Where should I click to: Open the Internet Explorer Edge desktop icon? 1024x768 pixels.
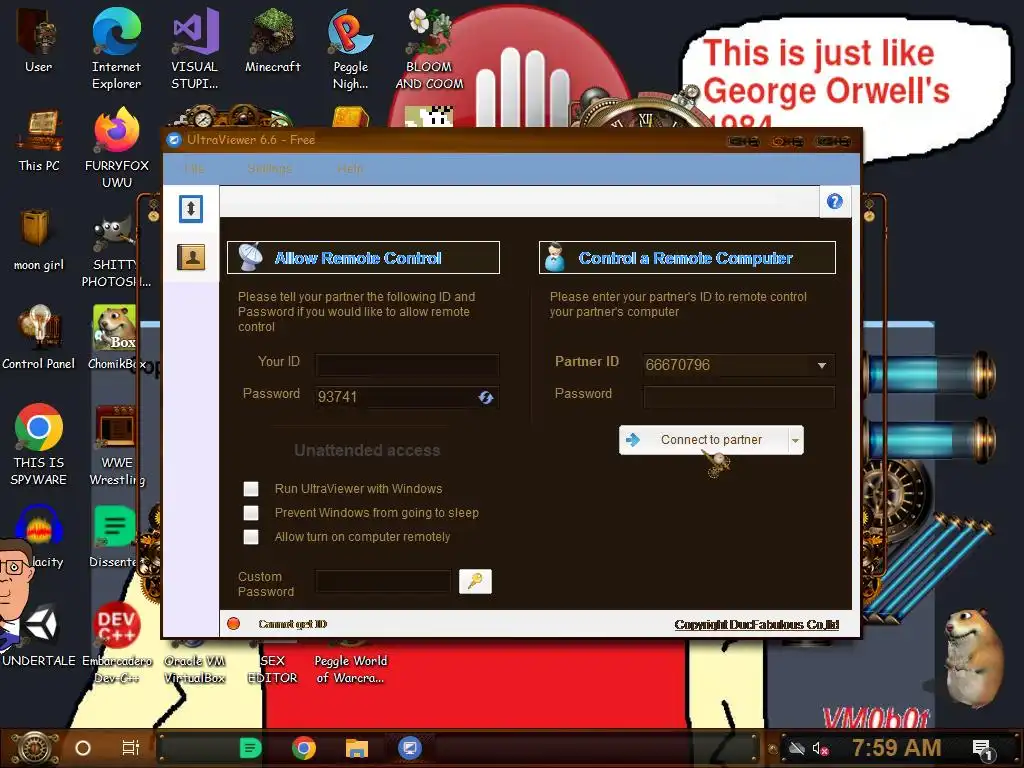pyautogui.click(x=116, y=48)
